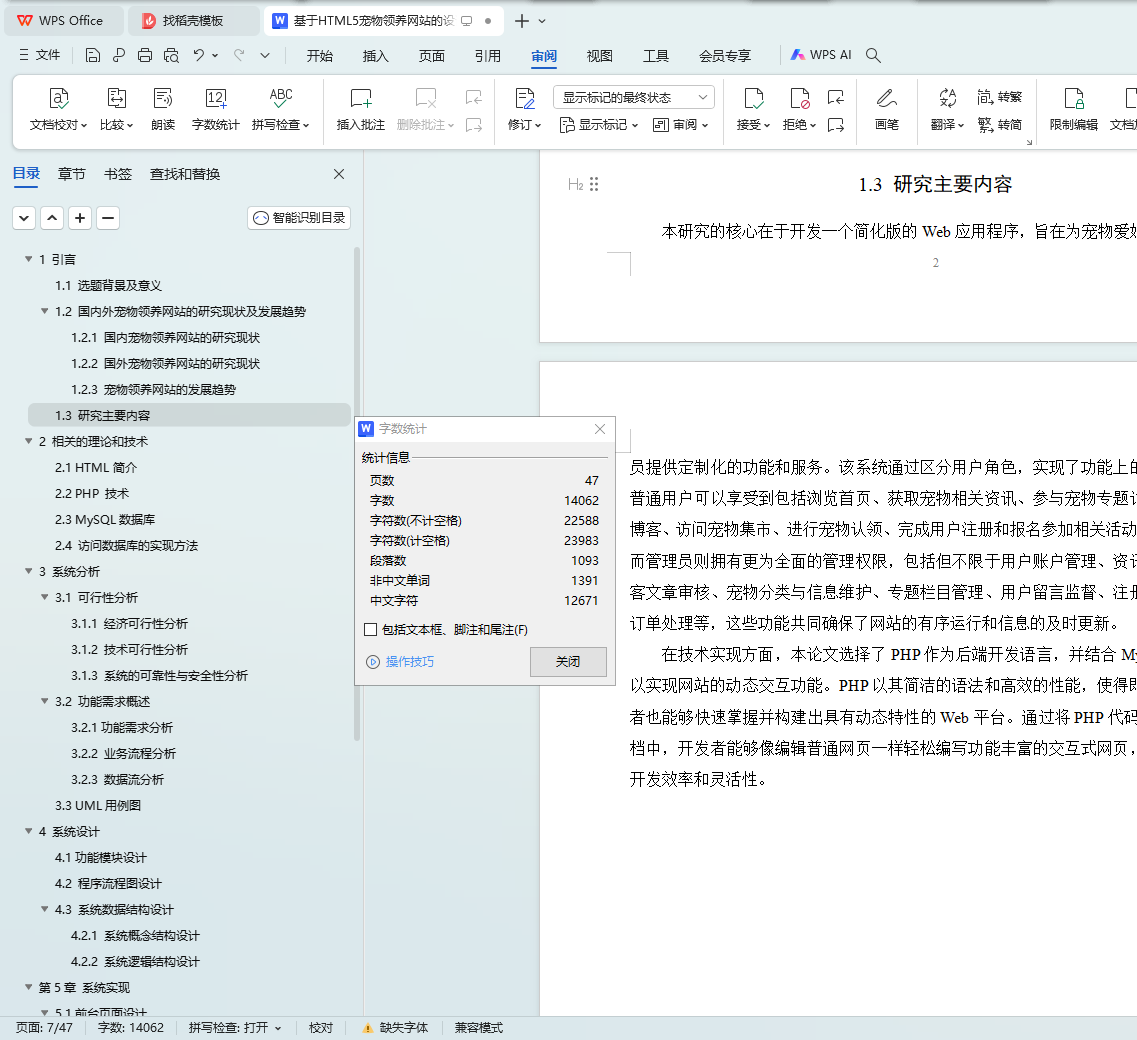This screenshot has height=1040, width=1137.
Task: Select the 画笔 pen tool
Action: point(887,109)
